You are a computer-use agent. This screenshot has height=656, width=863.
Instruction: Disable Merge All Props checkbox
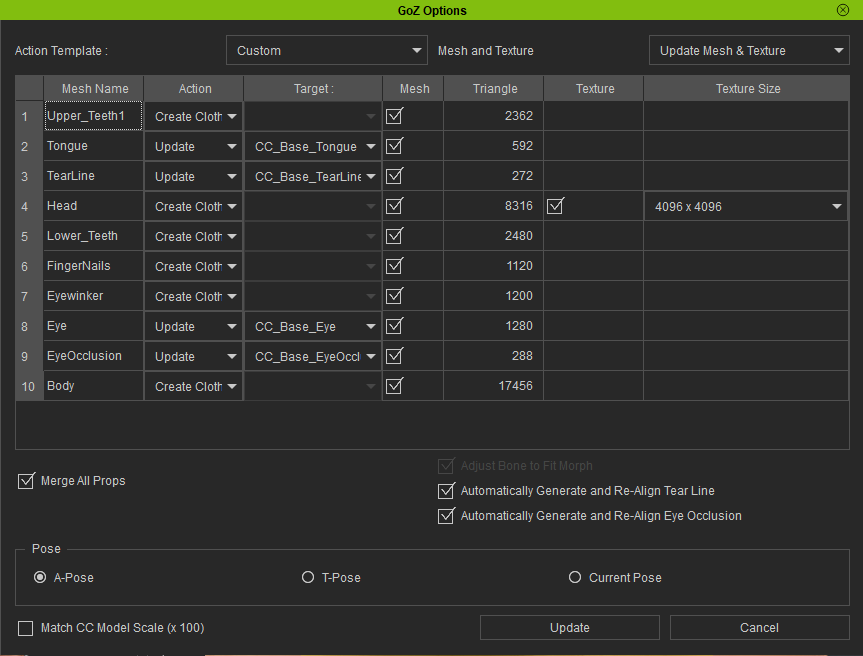coord(27,482)
